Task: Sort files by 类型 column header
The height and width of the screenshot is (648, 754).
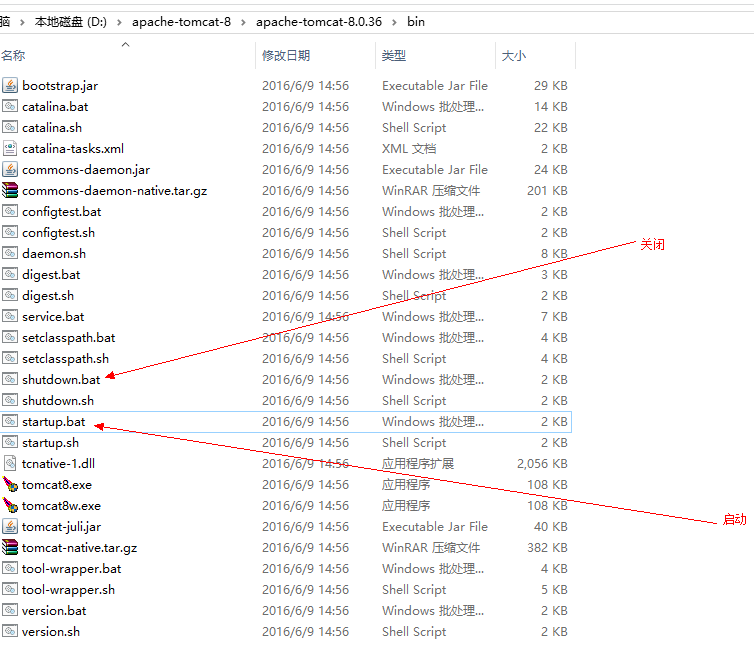Action: point(394,56)
